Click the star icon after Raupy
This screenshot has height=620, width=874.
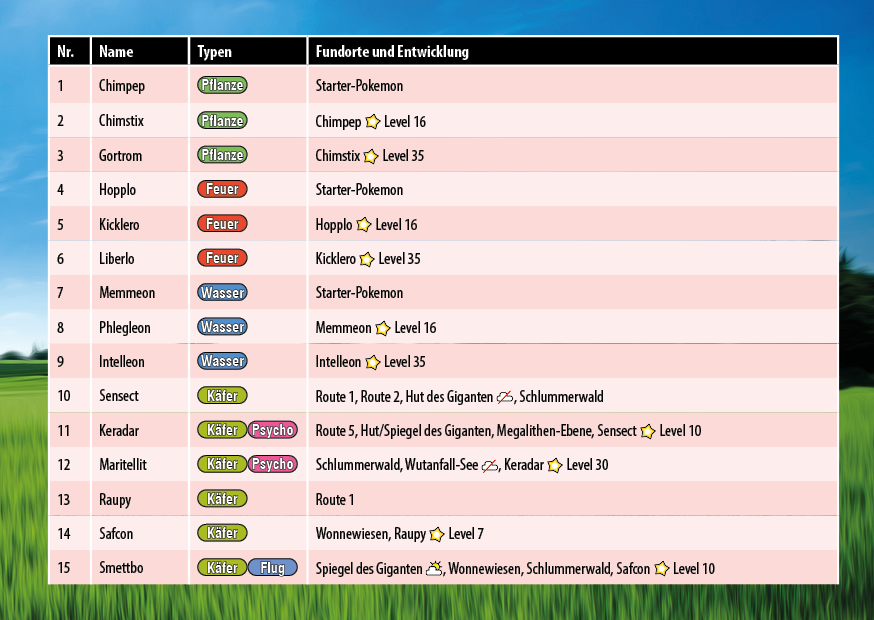[437, 534]
